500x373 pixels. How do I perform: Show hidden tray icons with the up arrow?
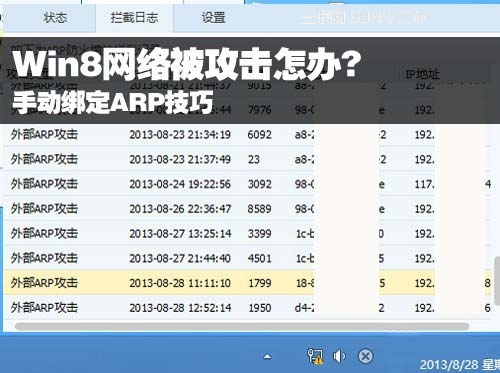(x=267, y=357)
